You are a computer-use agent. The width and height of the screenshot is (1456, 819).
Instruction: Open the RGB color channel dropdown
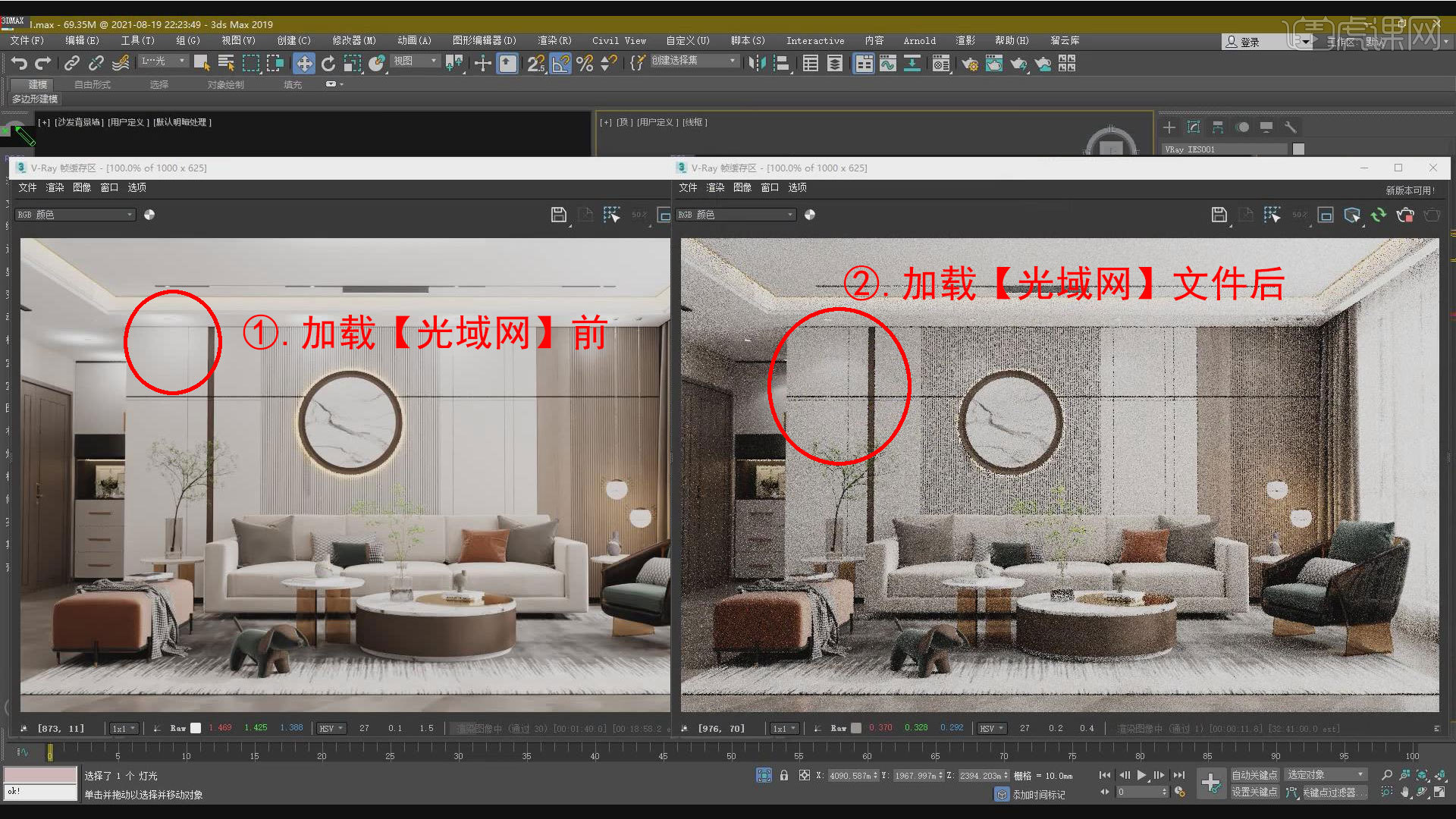point(74,215)
